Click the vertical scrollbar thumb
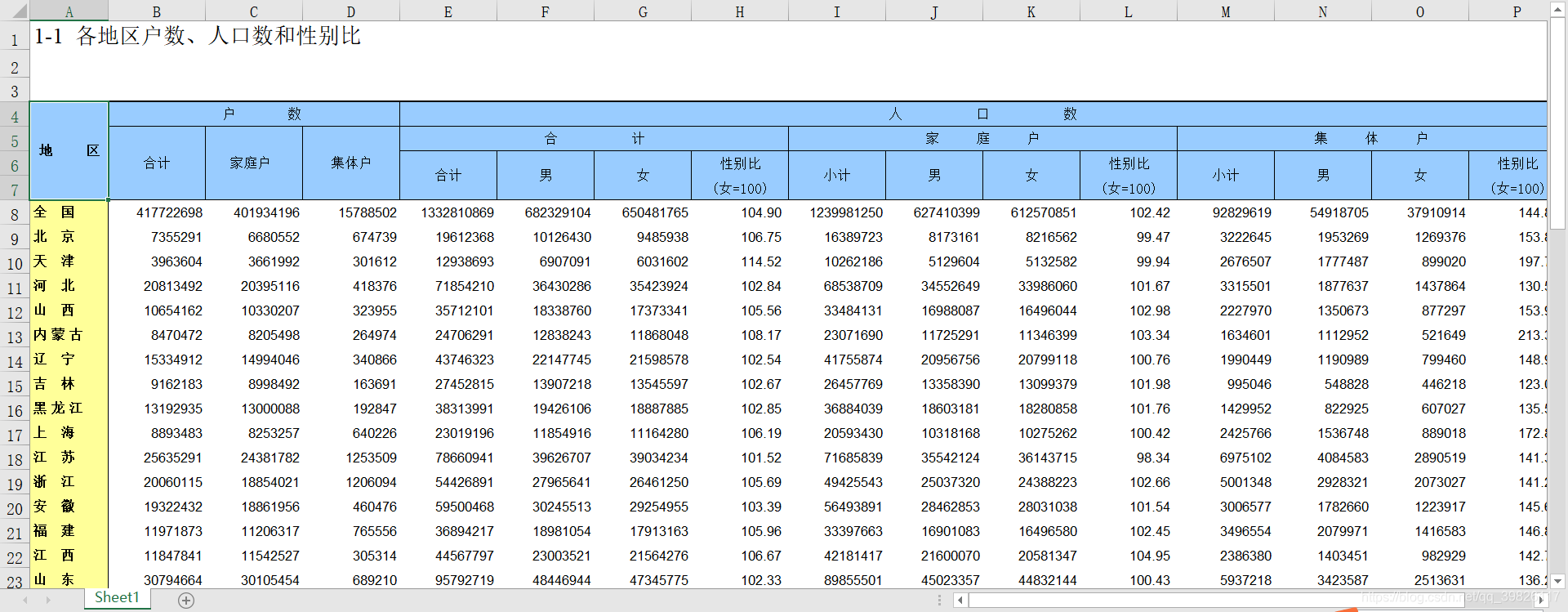 [x=1557, y=123]
